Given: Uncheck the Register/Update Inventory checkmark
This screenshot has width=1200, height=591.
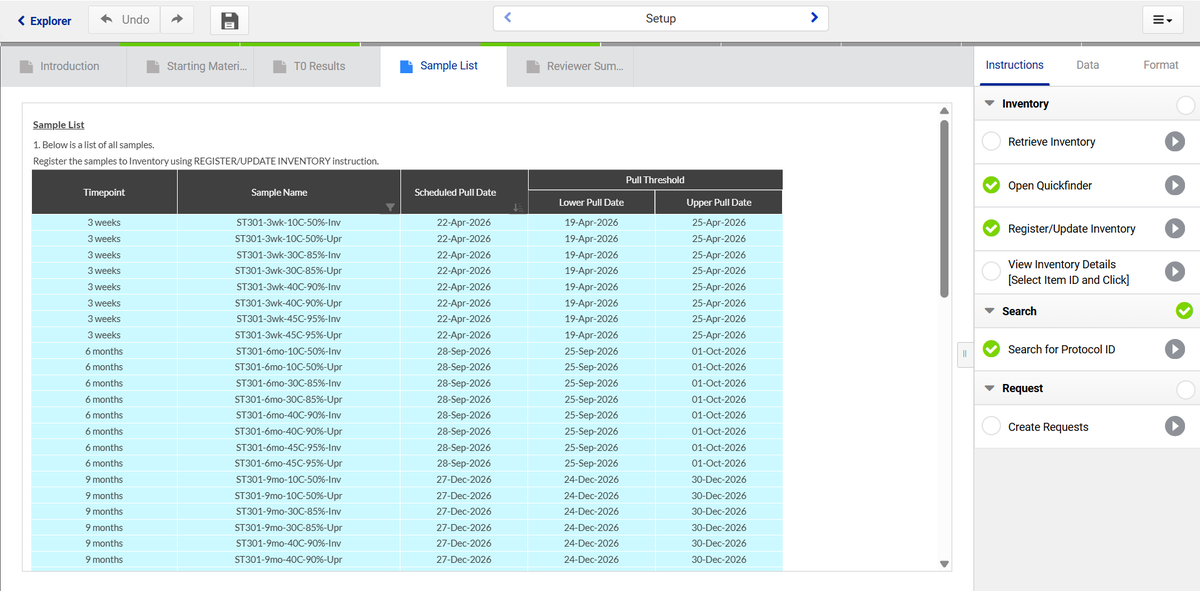Looking at the screenshot, I should [991, 228].
